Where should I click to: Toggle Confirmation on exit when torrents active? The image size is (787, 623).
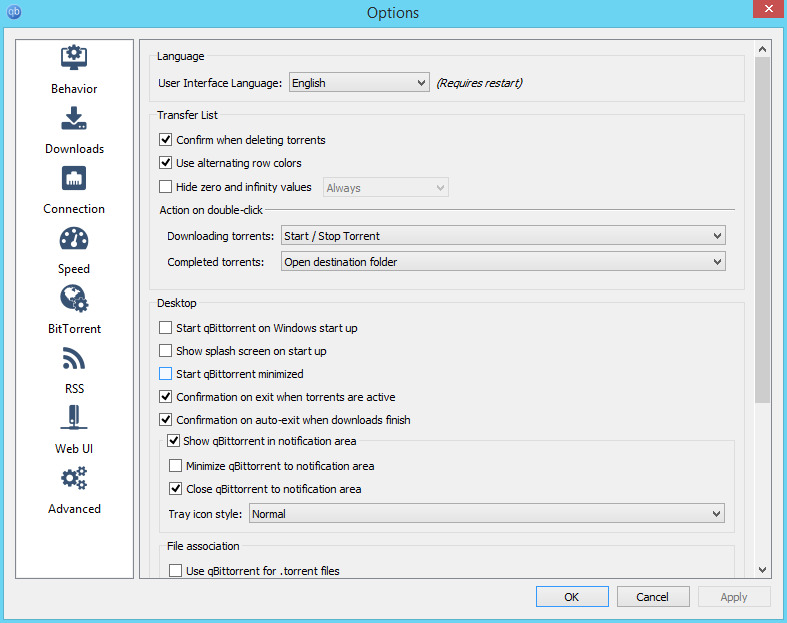(166, 397)
